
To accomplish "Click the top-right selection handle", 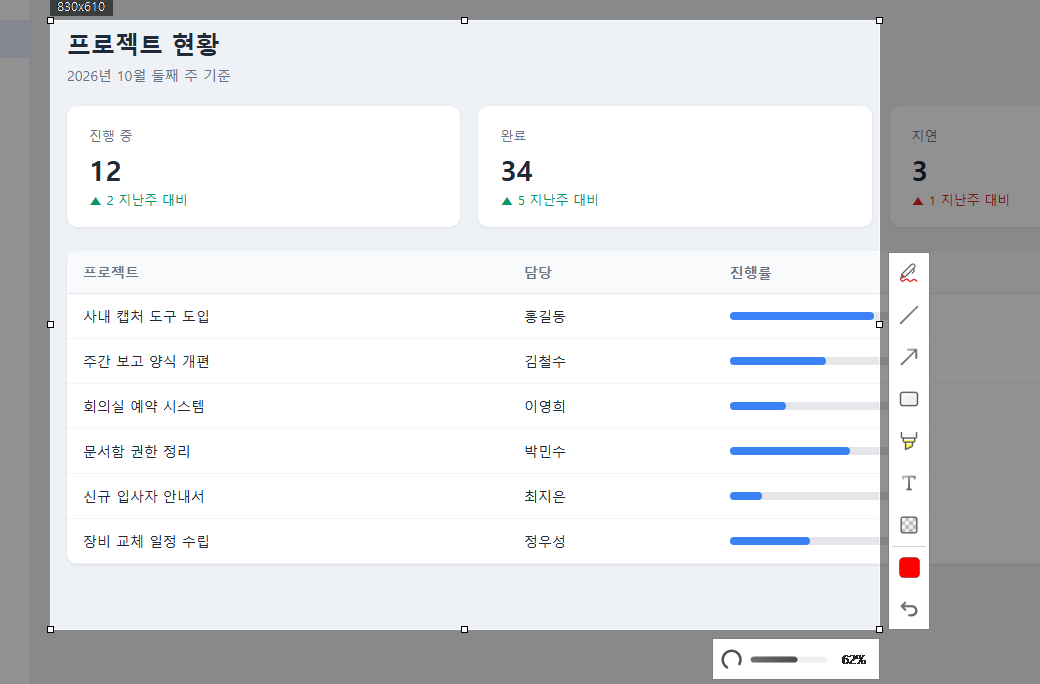I will click(879, 21).
